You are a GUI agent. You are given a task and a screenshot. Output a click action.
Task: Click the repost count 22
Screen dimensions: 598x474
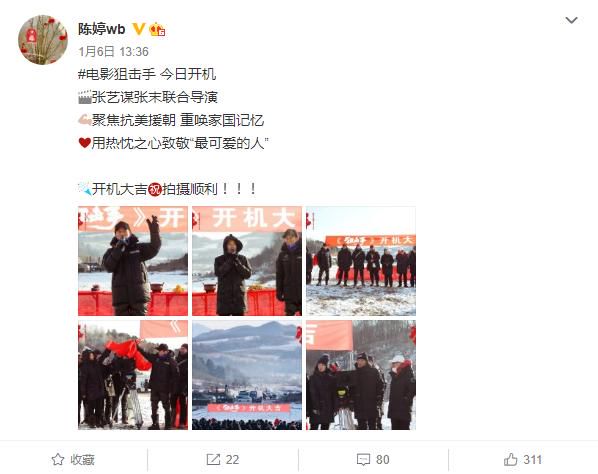pyautogui.click(x=232, y=460)
